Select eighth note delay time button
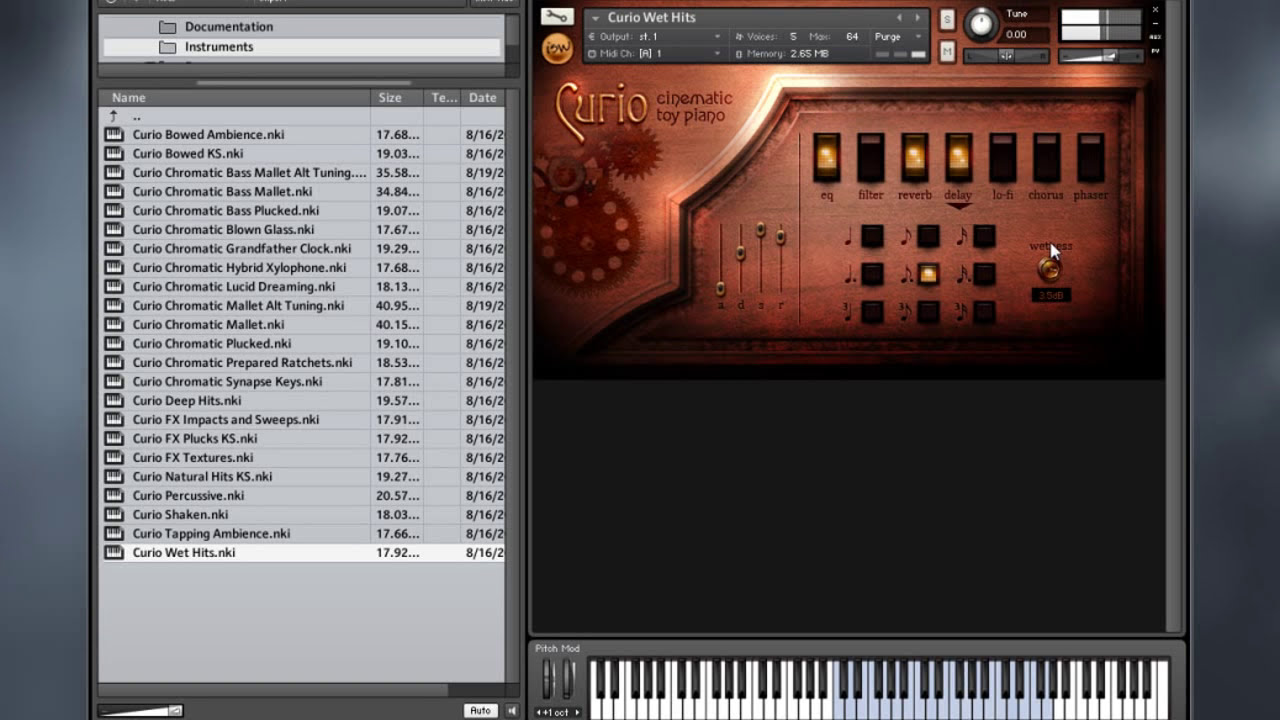 928,236
